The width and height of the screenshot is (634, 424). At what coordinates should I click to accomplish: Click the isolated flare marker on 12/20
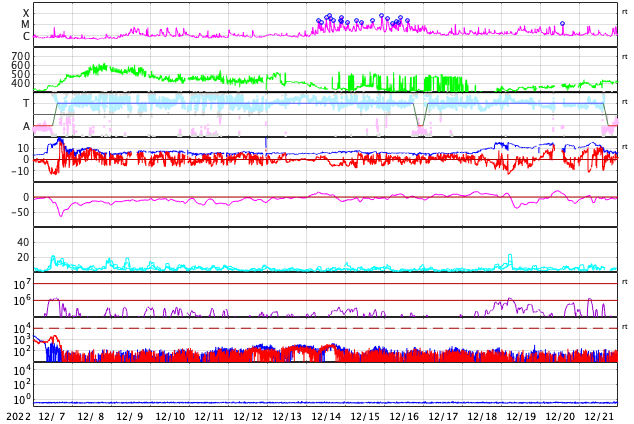tap(562, 23)
